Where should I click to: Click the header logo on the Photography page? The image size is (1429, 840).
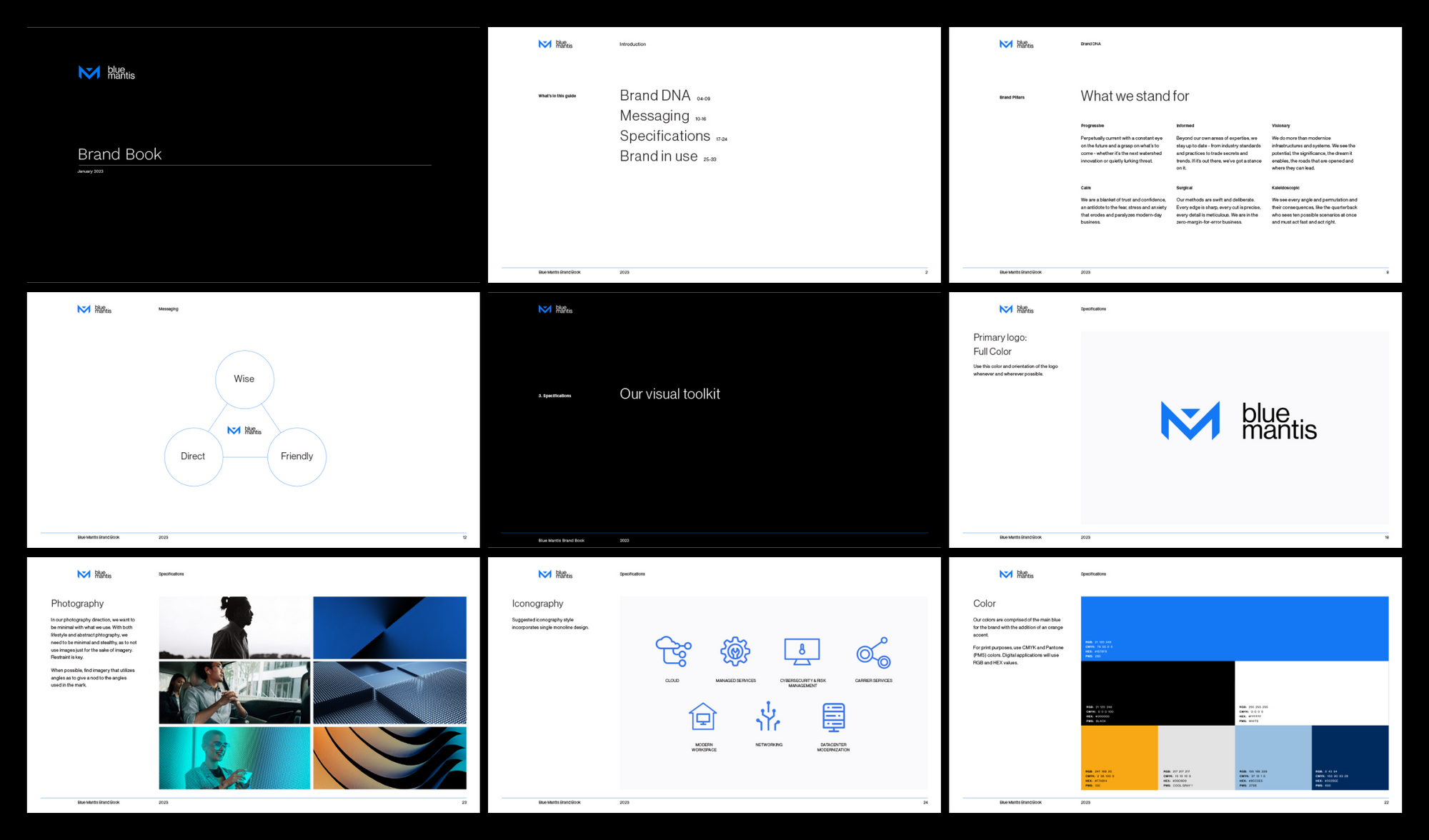pyautogui.click(x=94, y=574)
